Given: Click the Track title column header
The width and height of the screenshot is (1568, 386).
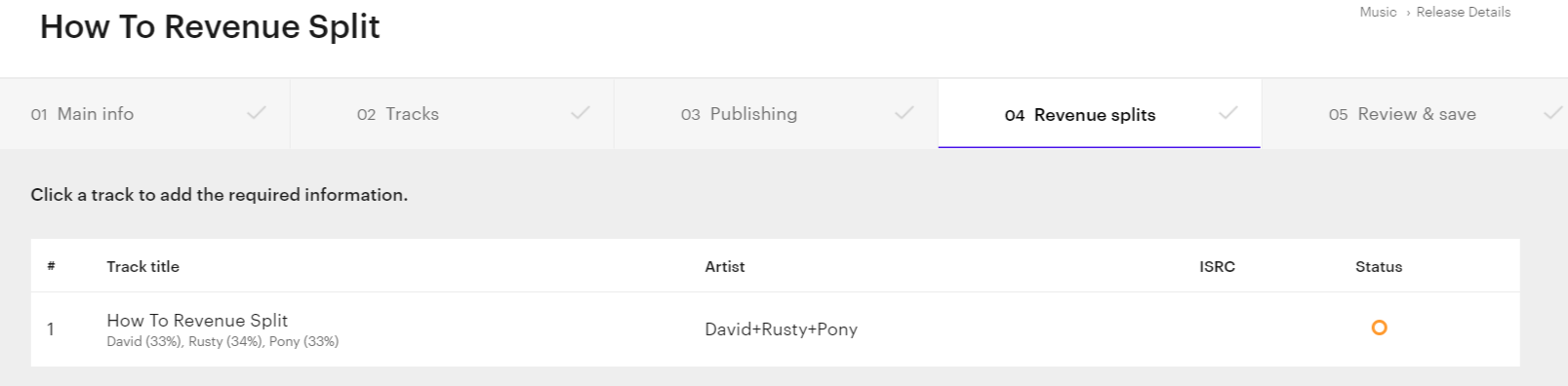Looking at the screenshot, I should tap(142, 266).
